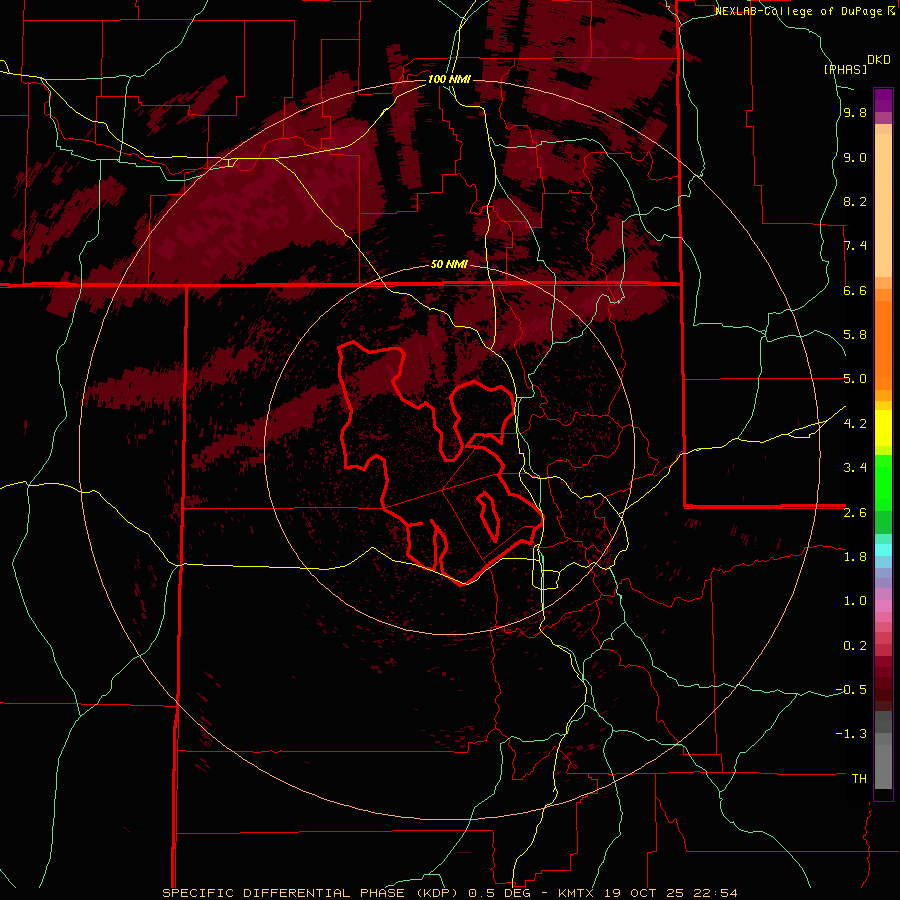Image resolution: width=900 pixels, height=900 pixels.
Task: Click the cyan segment of the color bar
Action: [x=883, y=550]
